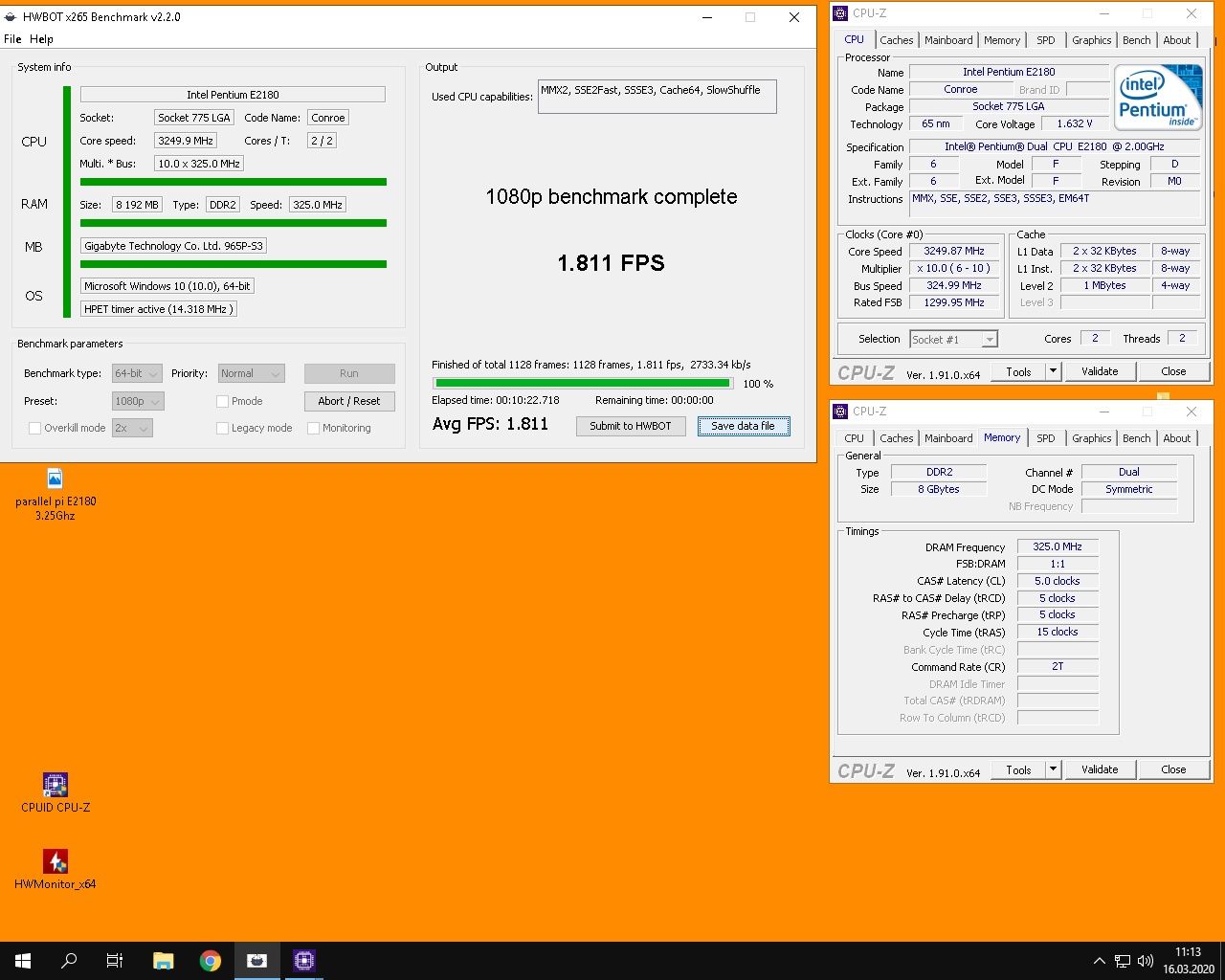Click Save data file button
1225x980 pixels.
[x=744, y=426]
